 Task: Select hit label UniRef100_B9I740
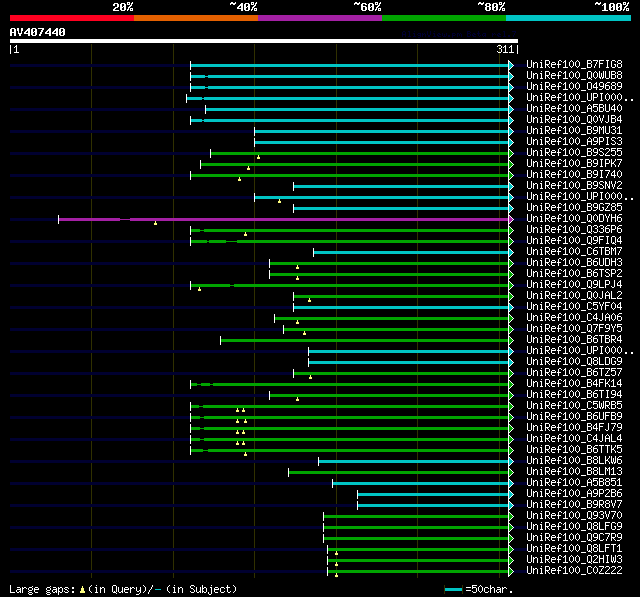pyautogui.click(x=574, y=175)
